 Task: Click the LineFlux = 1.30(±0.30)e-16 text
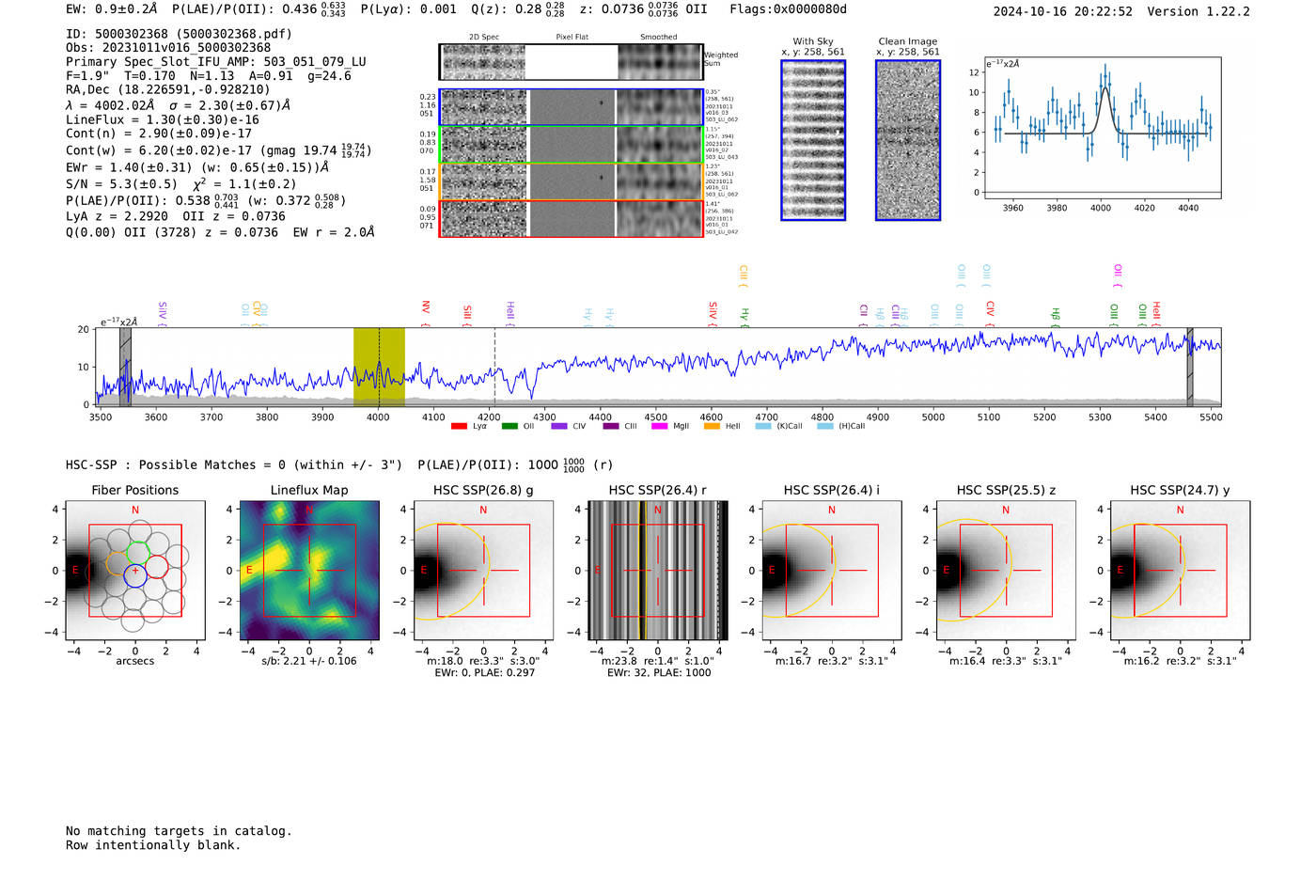[x=163, y=120]
